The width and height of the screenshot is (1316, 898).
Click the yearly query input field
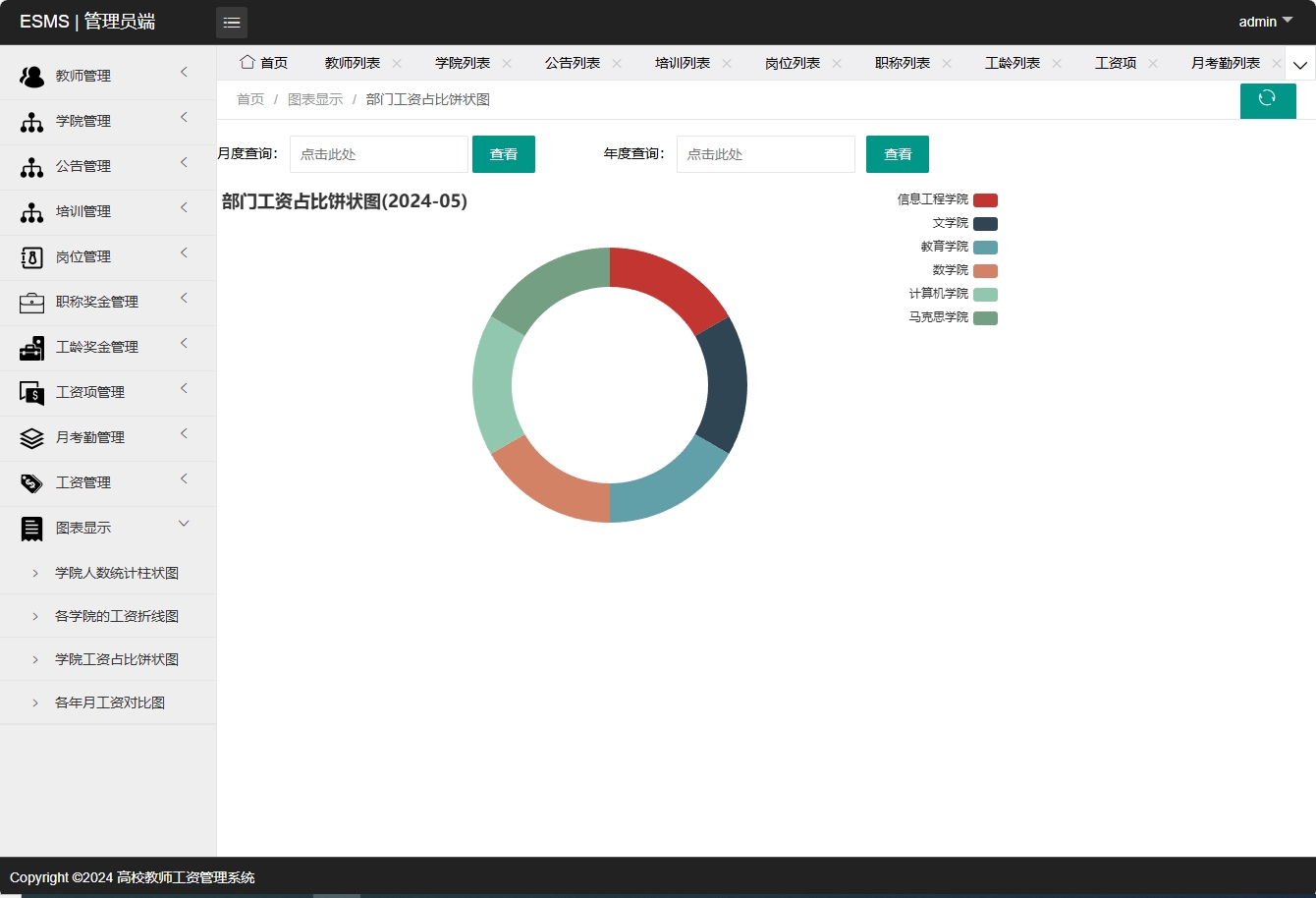click(765, 154)
